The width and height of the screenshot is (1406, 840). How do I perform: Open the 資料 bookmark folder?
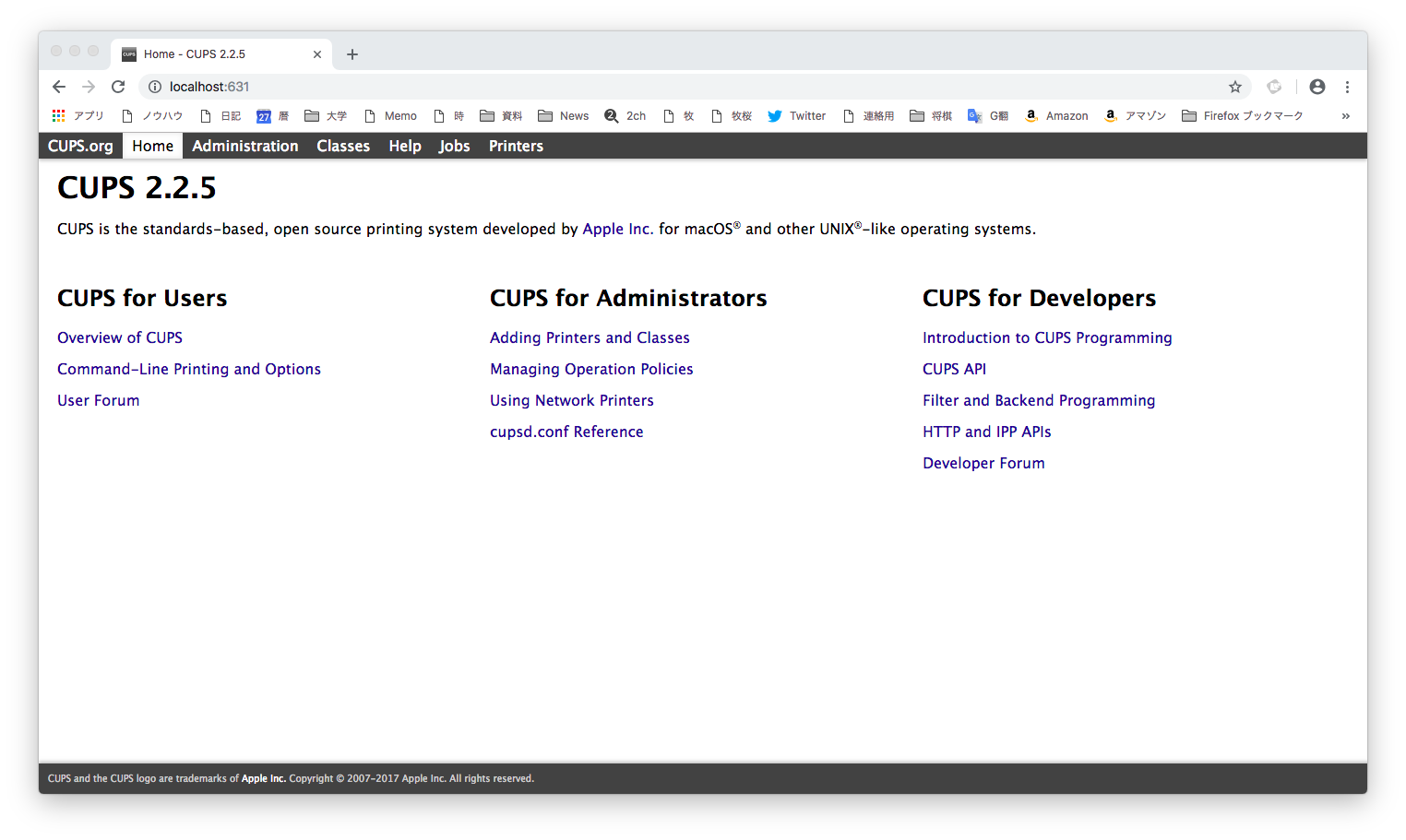pos(501,116)
